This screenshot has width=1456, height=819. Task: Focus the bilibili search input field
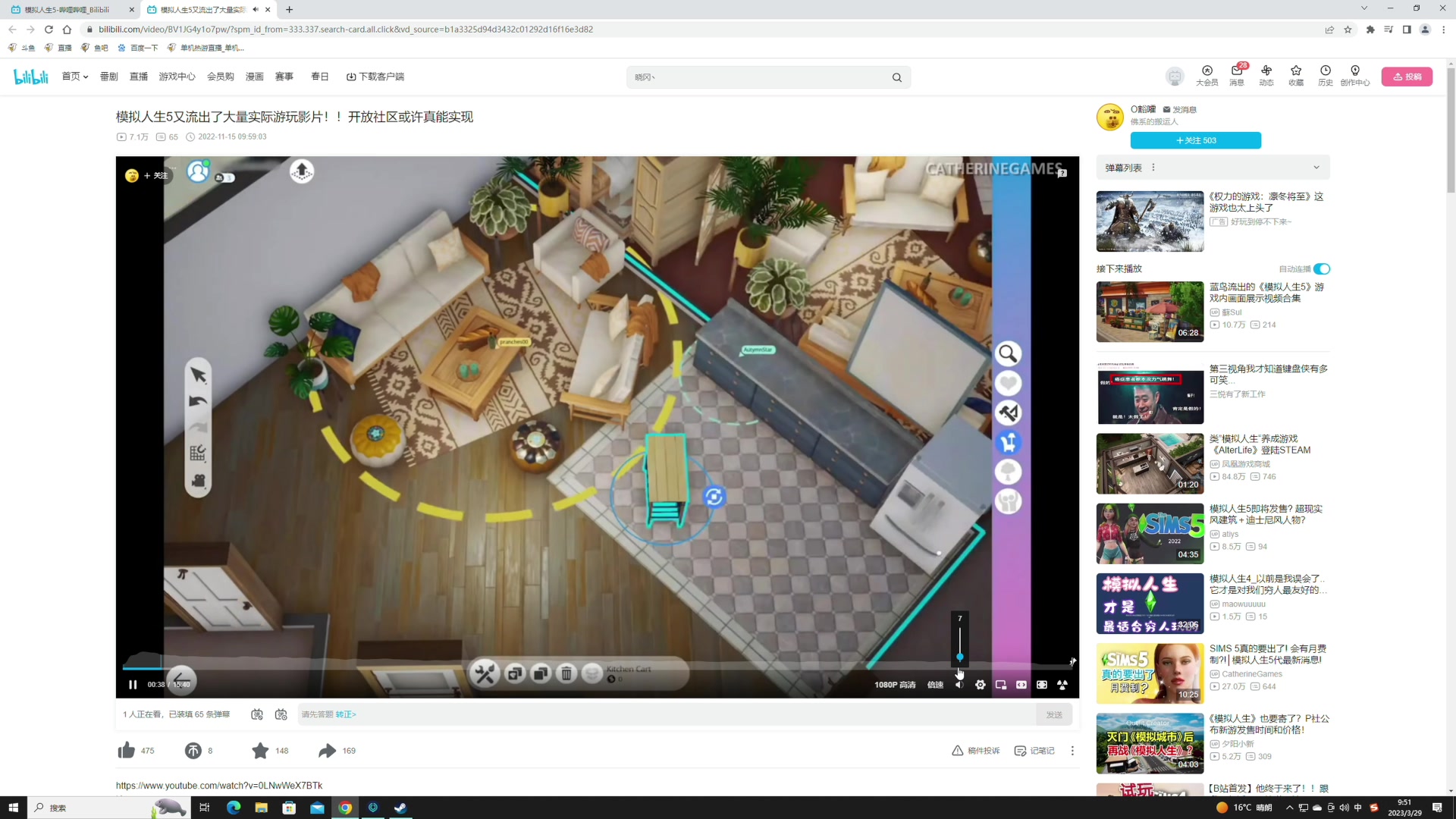pos(758,77)
